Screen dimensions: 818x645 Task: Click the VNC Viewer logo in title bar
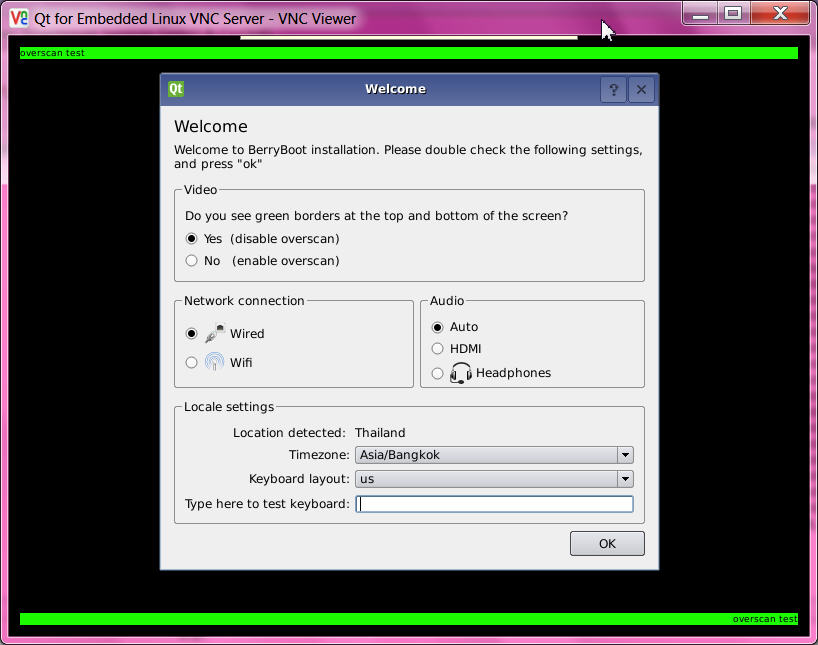coord(18,18)
